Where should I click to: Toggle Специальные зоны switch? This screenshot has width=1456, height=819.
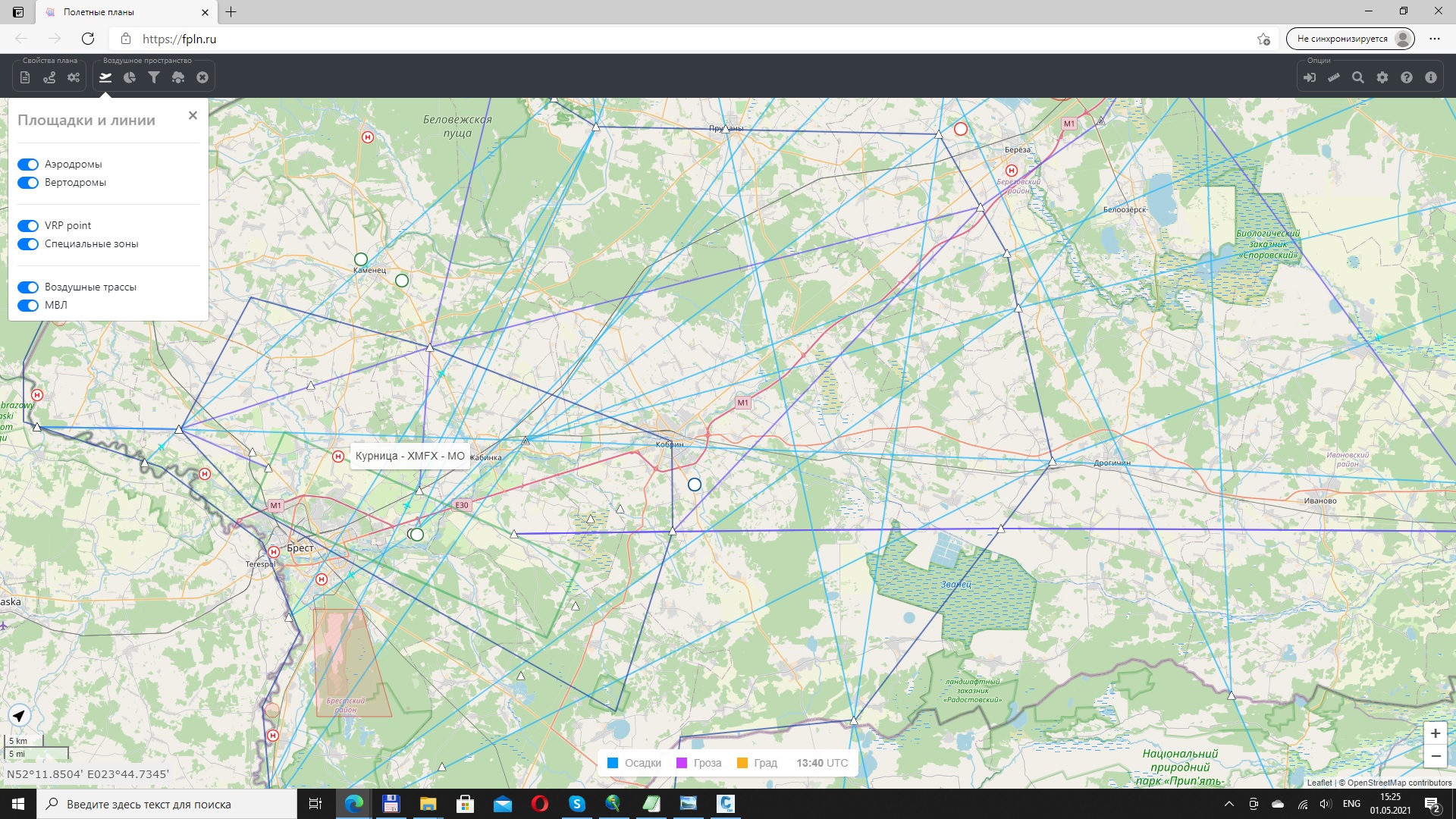(x=28, y=244)
